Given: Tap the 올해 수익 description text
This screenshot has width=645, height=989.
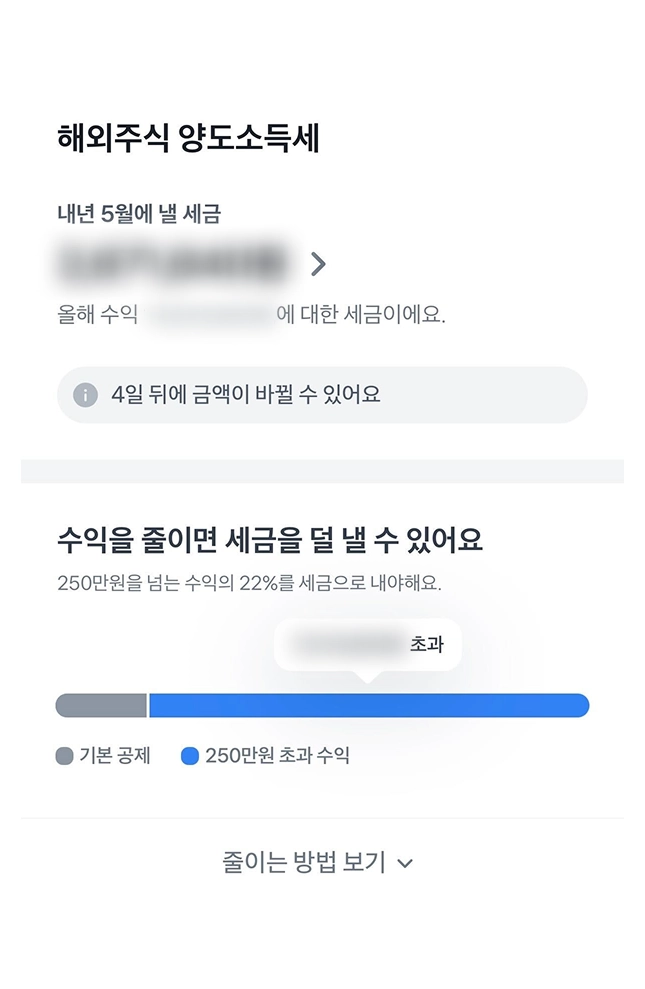Looking at the screenshot, I should (x=251, y=314).
